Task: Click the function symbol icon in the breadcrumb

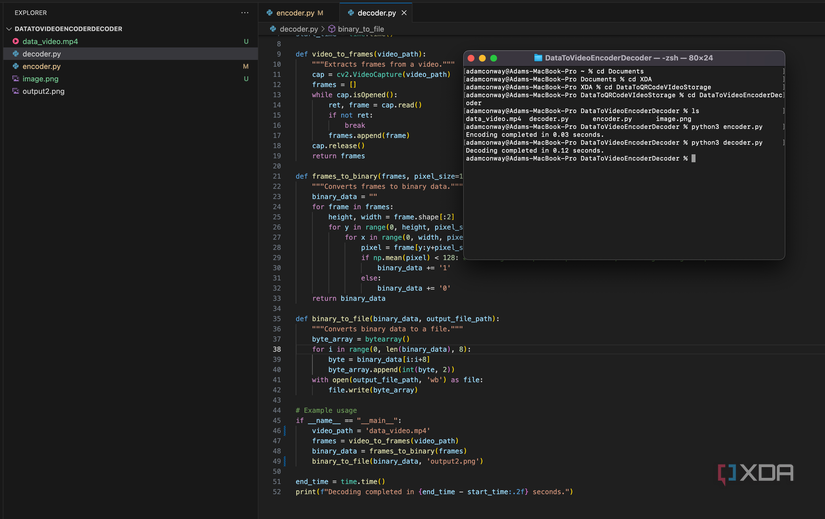Action: 332,29
